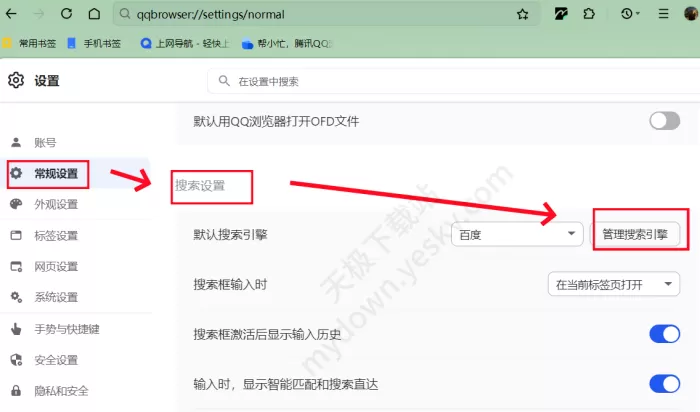This screenshot has height=412, width=700.
Task: Open 安全设置 in sidebar
Action: [x=45, y=360]
